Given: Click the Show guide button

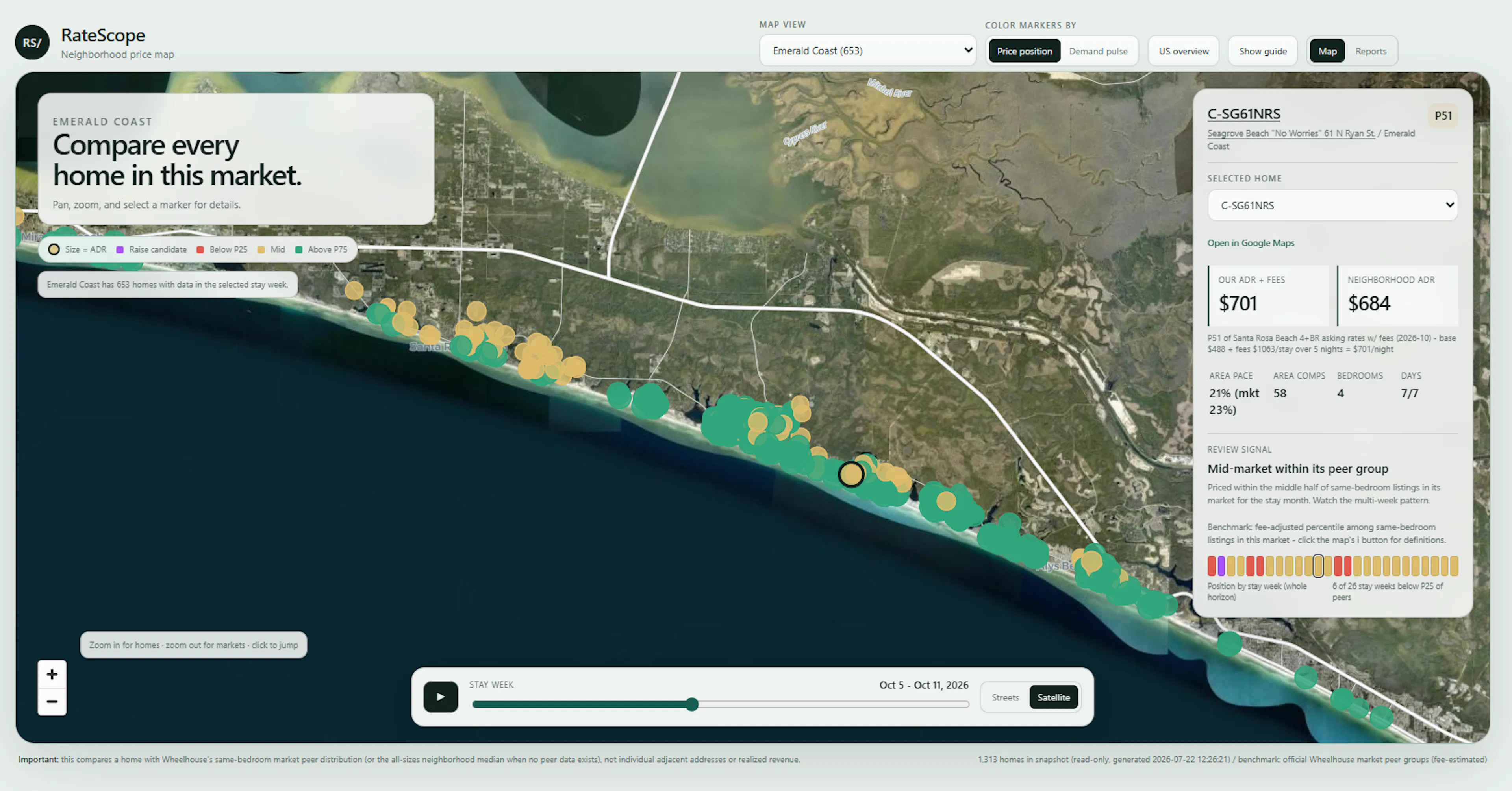Looking at the screenshot, I should point(1262,51).
